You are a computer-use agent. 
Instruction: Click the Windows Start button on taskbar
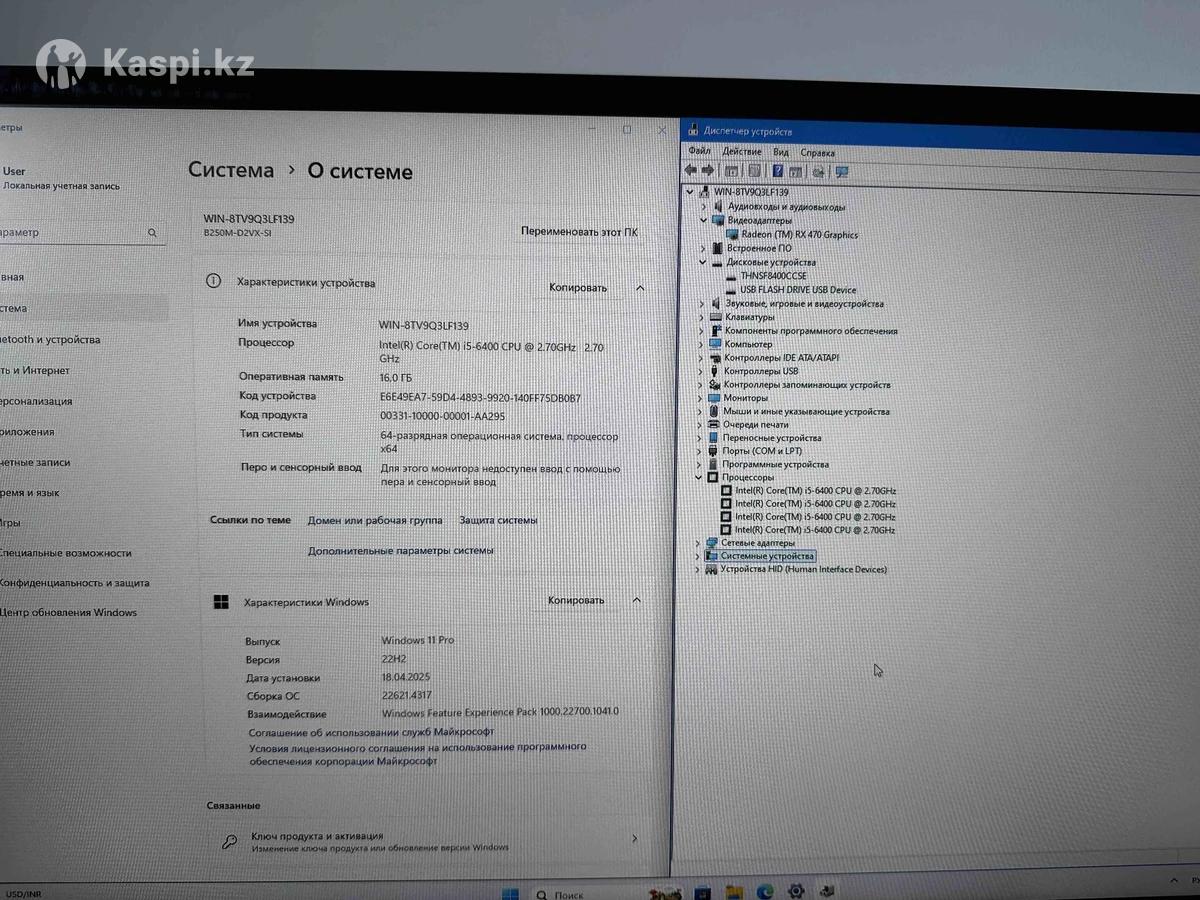pos(510,893)
